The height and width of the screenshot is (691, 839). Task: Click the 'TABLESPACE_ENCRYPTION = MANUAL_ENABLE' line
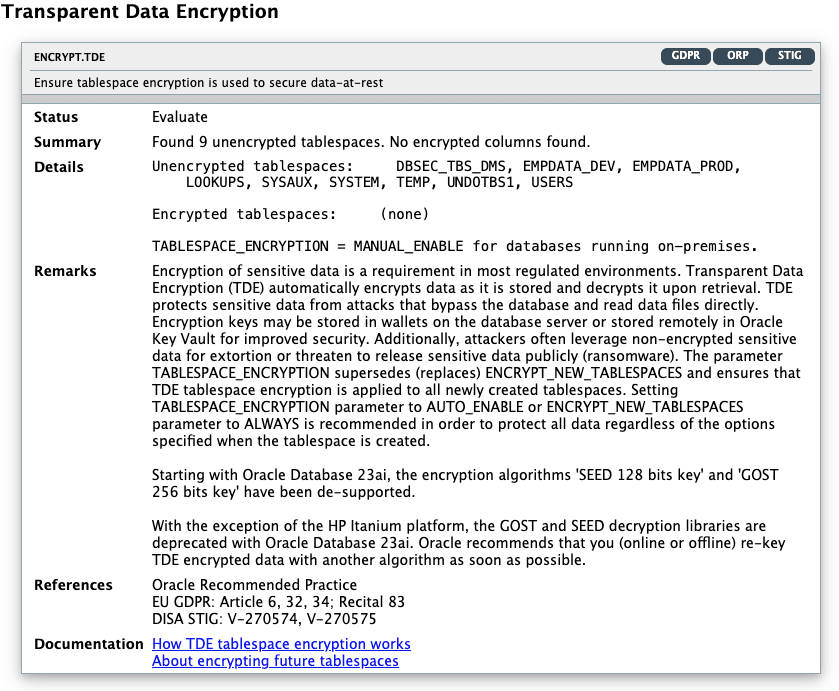tap(455, 247)
